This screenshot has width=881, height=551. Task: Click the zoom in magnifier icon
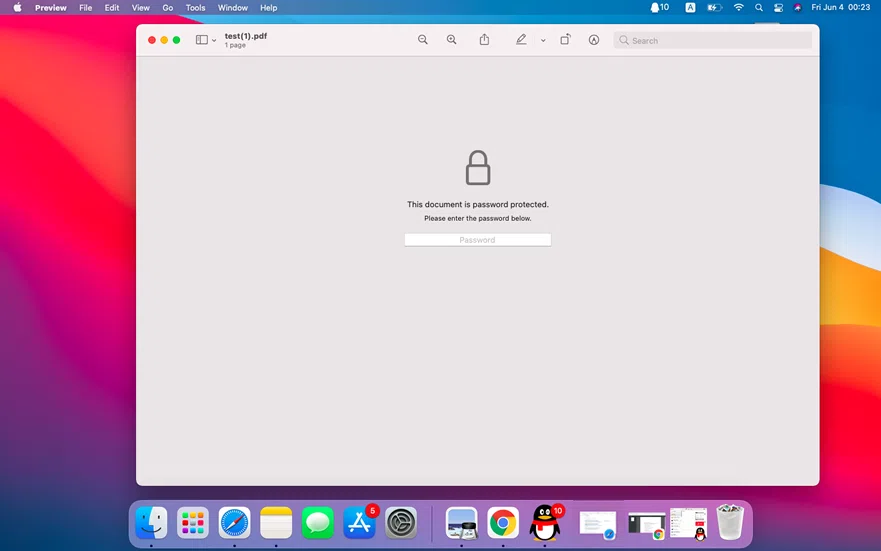452,40
